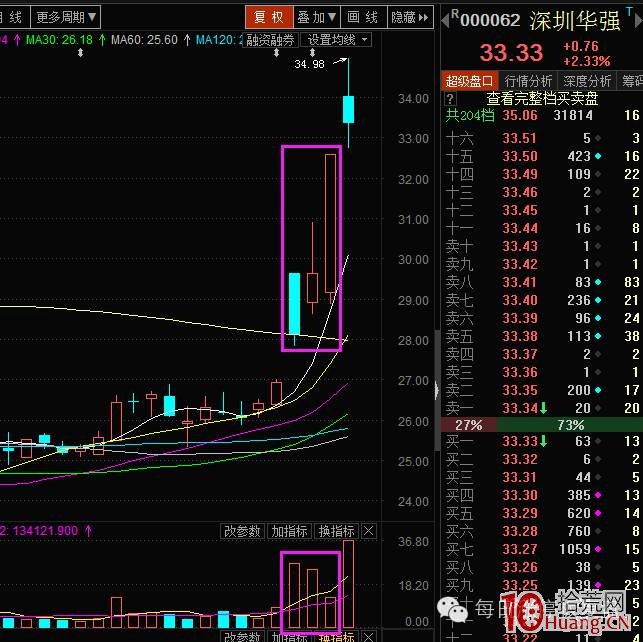
Task: Click the info marker below 设置均线 dropdown
Action: point(312,52)
